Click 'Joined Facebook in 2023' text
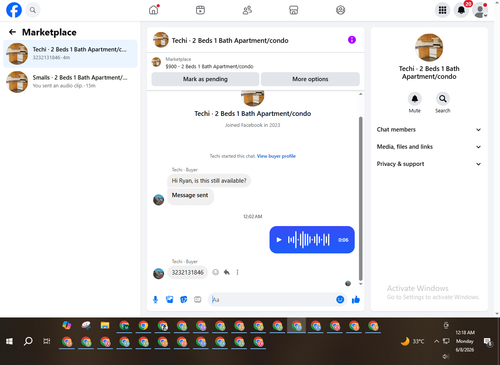 point(252,125)
